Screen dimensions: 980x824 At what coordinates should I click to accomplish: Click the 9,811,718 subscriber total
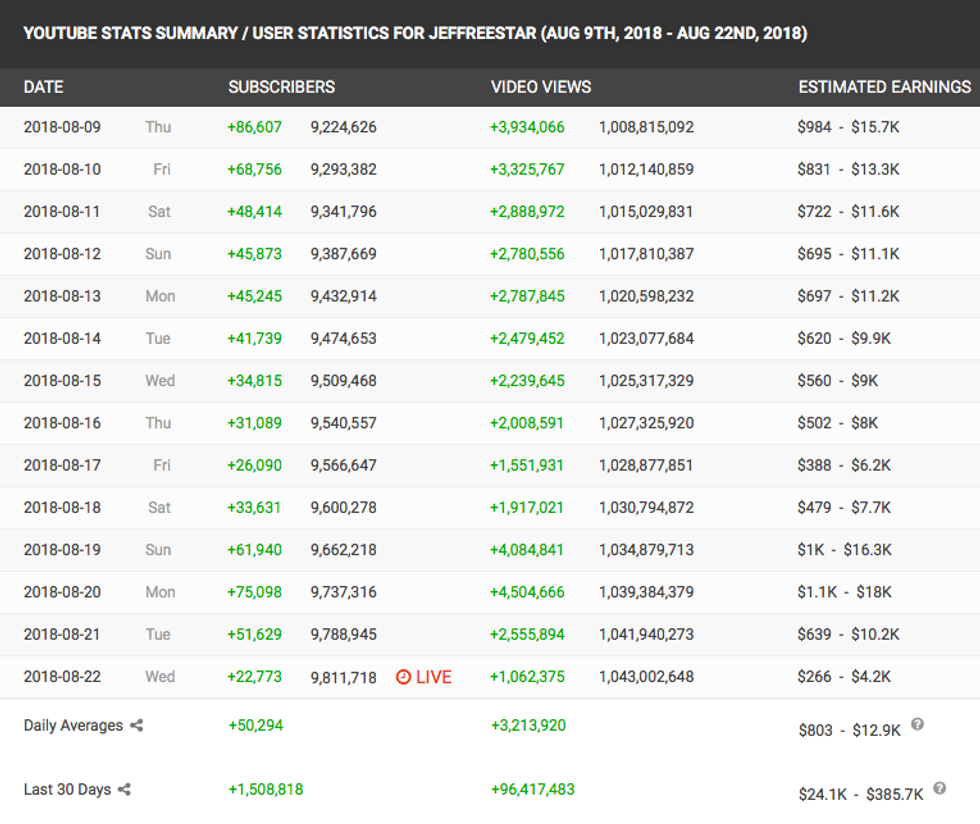point(343,677)
